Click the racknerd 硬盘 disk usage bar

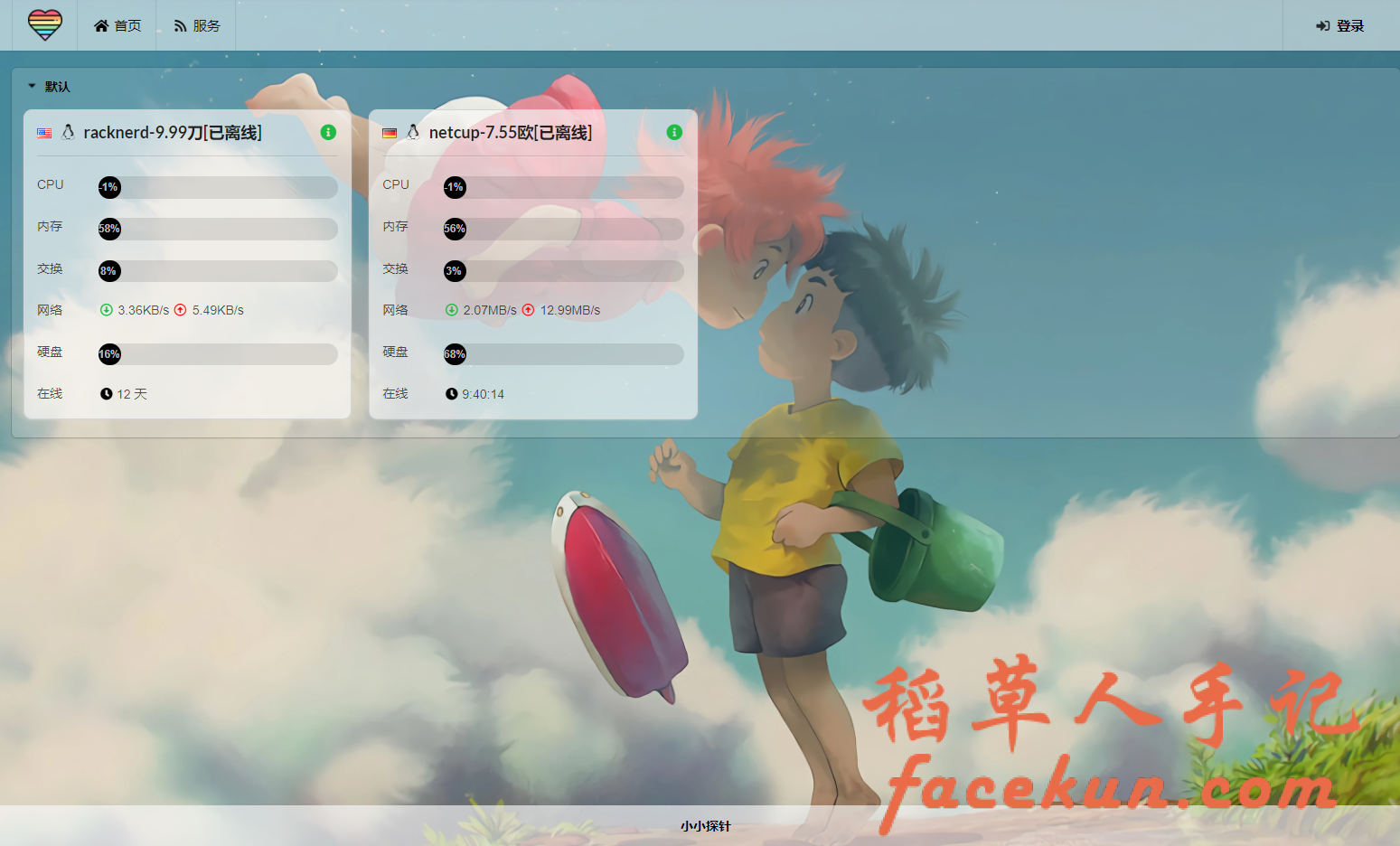coord(218,354)
